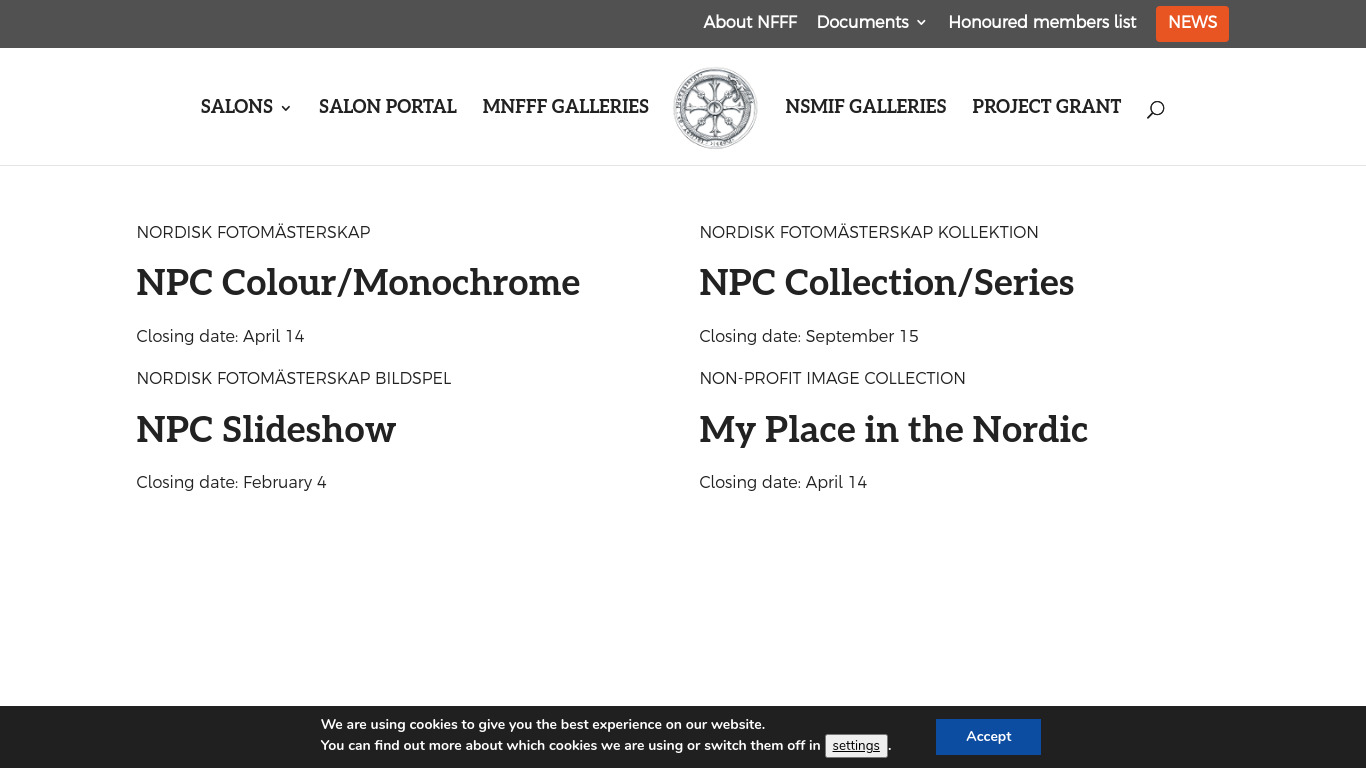Viewport: 1366px width, 768px height.
Task: Open cookie settings button
Action: coord(856,746)
